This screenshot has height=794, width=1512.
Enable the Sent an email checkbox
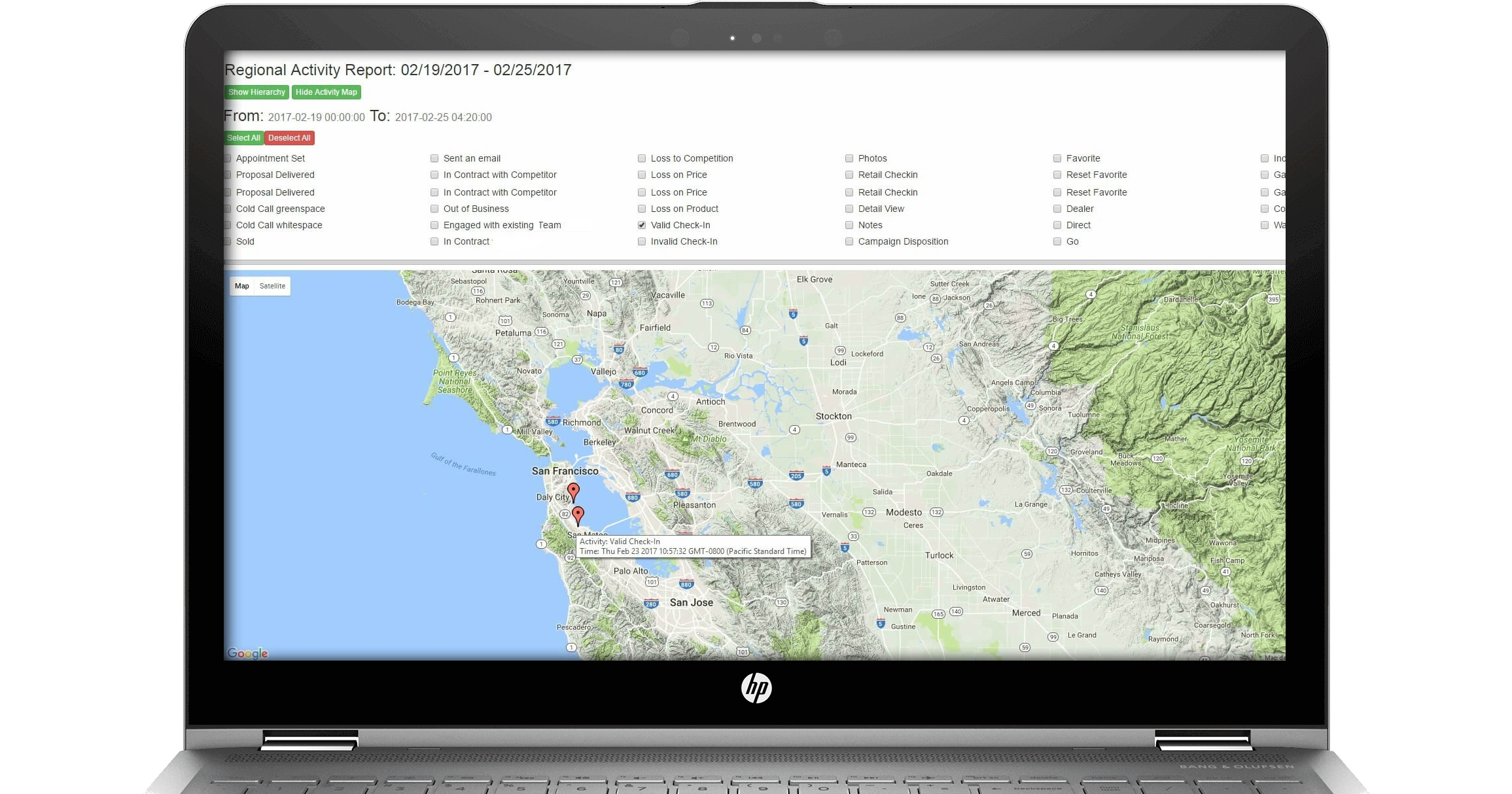434,158
